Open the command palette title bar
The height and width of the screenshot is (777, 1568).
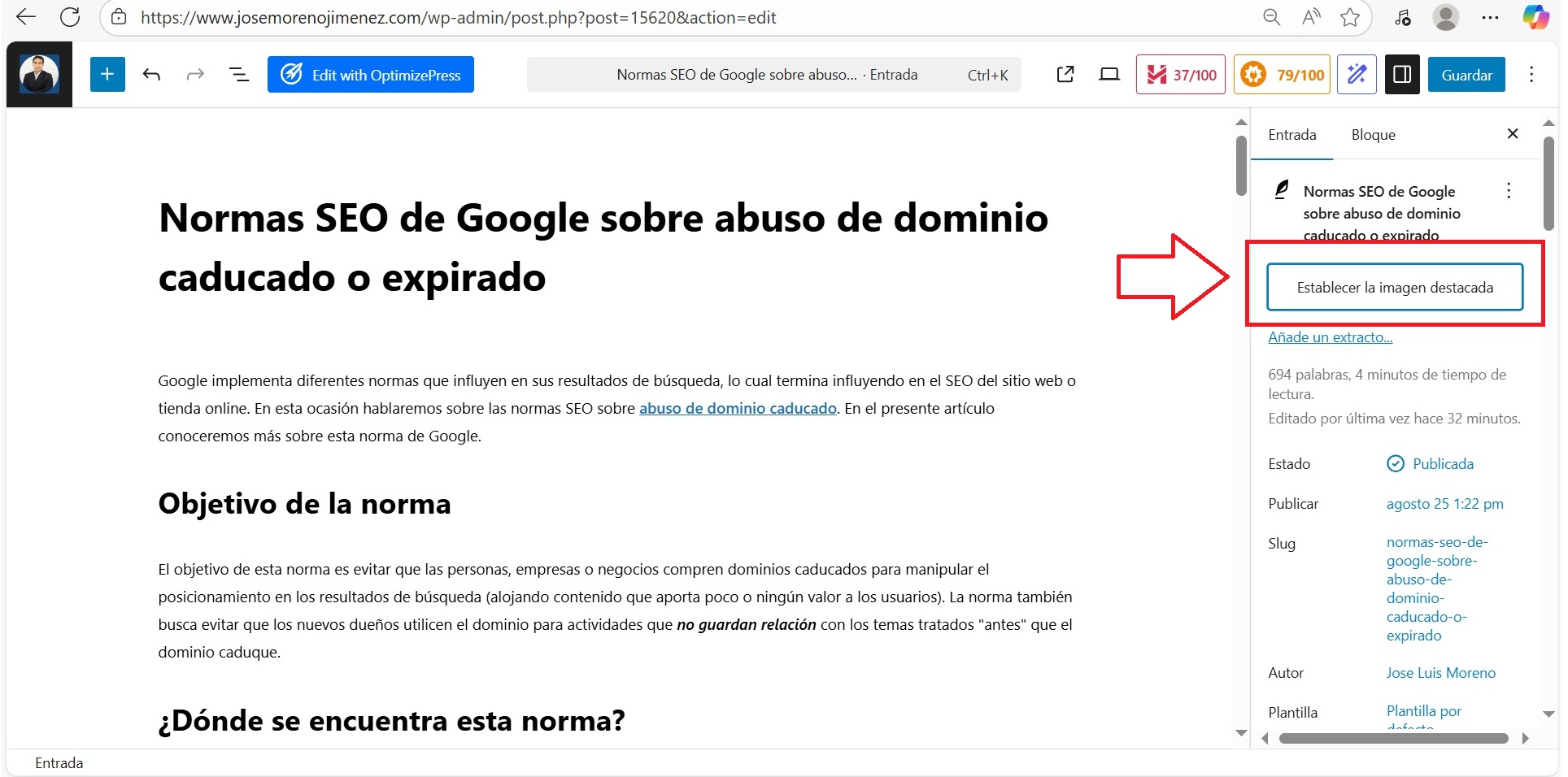[773, 75]
